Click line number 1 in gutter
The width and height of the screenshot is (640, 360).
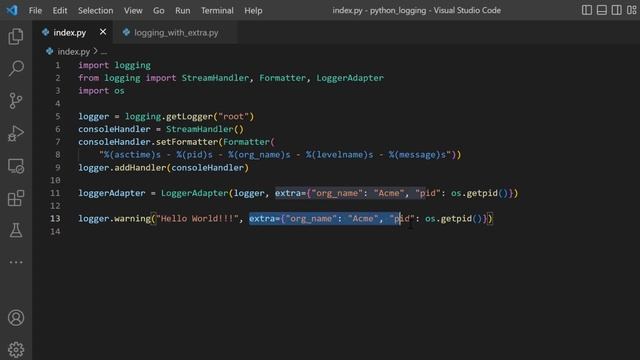[x=58, y=65]
